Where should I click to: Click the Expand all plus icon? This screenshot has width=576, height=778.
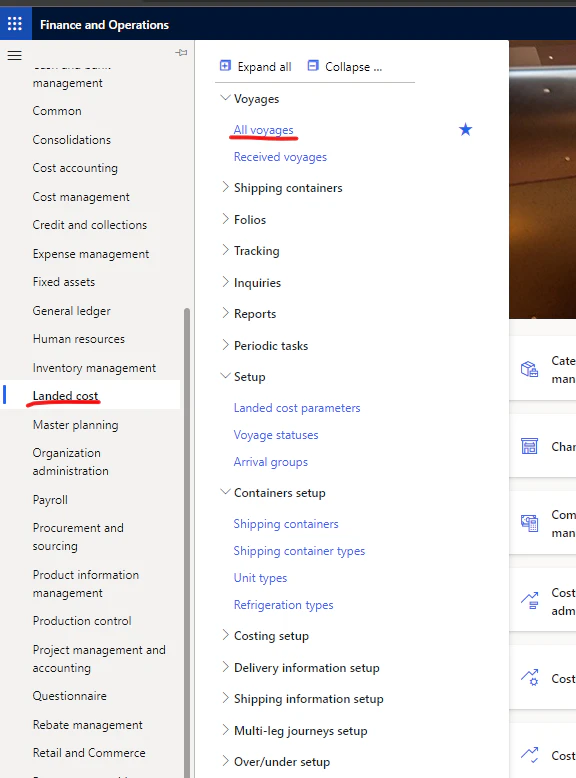click(225, 65)
